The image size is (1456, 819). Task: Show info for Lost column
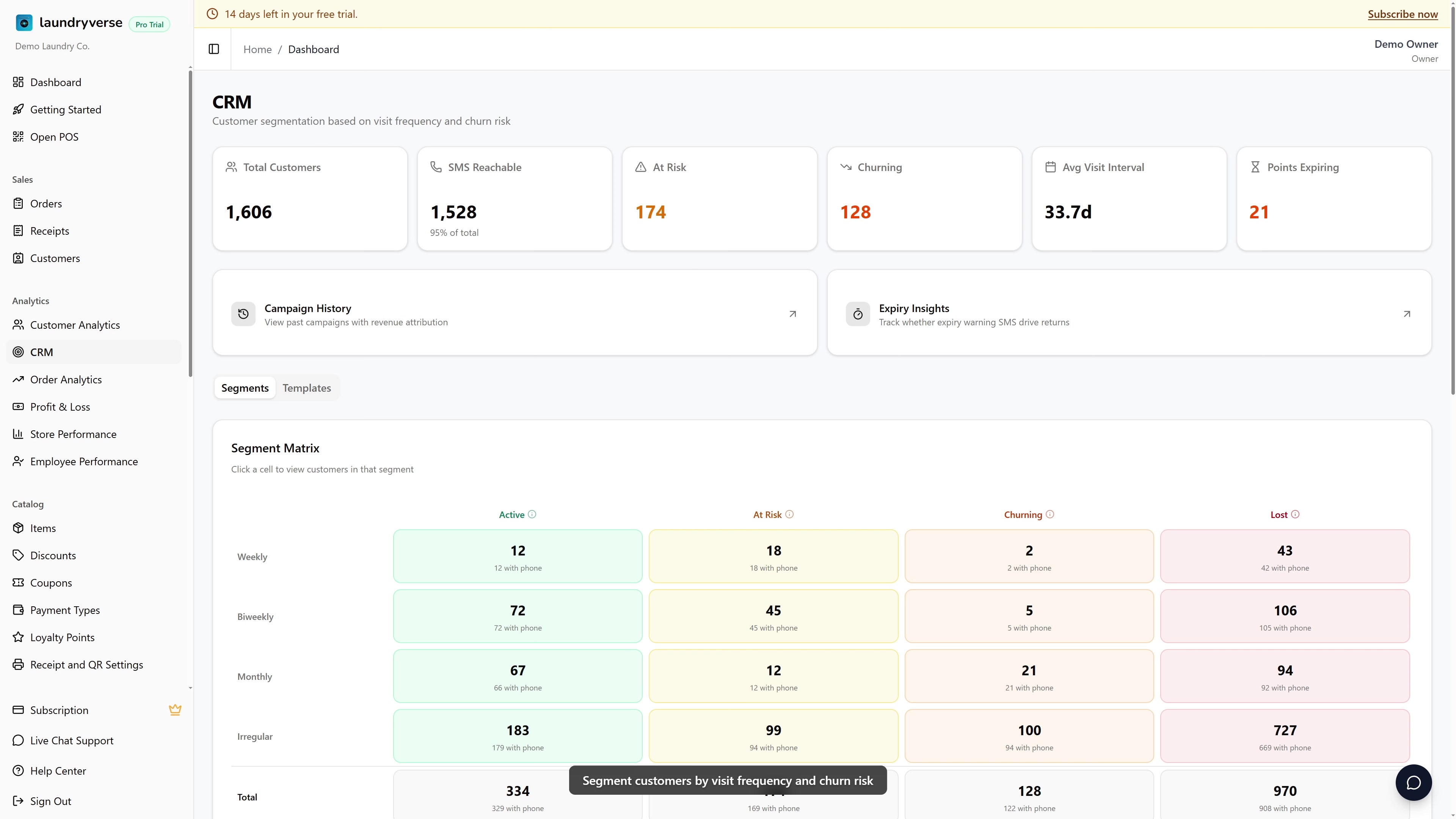tap(1295, 515)
